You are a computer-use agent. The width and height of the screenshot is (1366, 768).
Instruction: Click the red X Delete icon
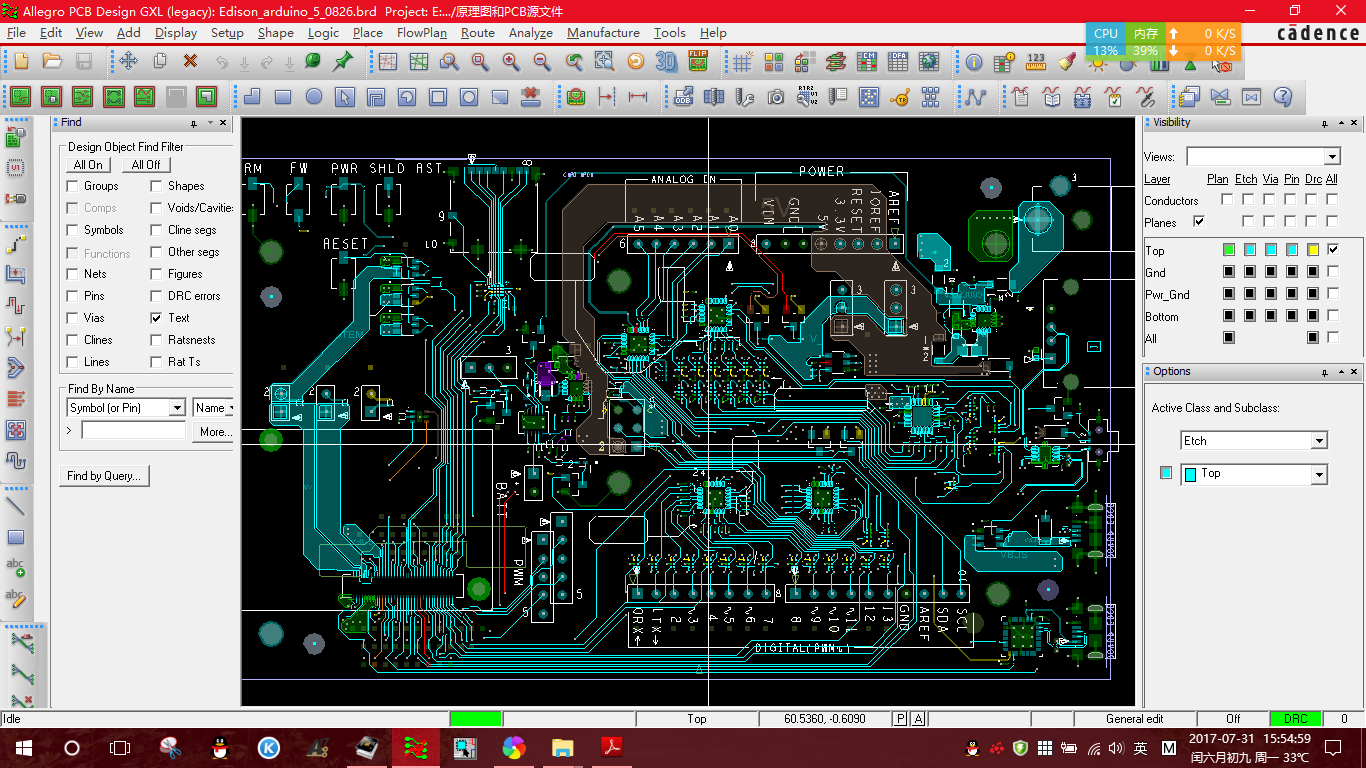(190, 62)
